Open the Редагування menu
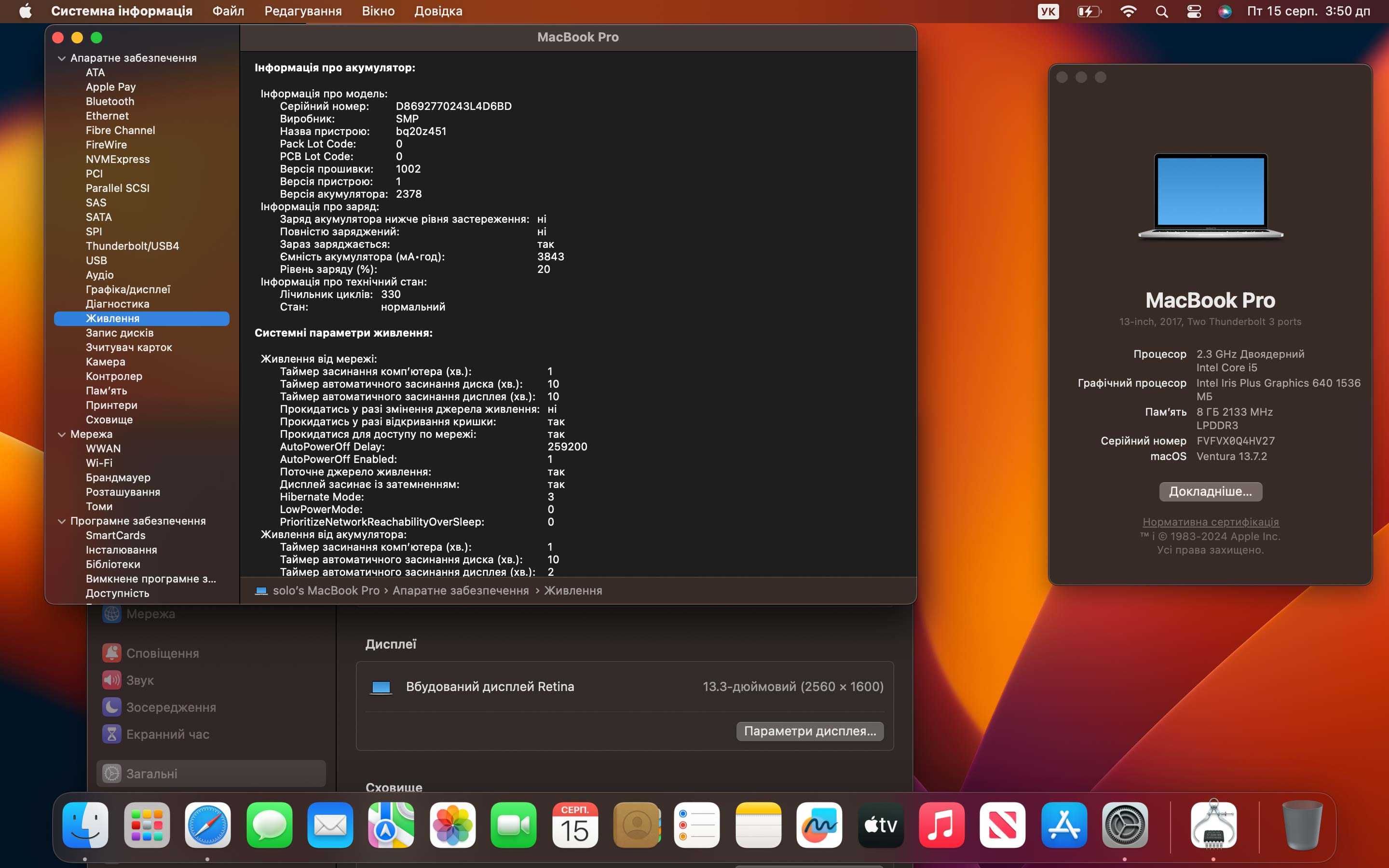Viewport: 1389px width, 868px height. (x=303, y=12)
